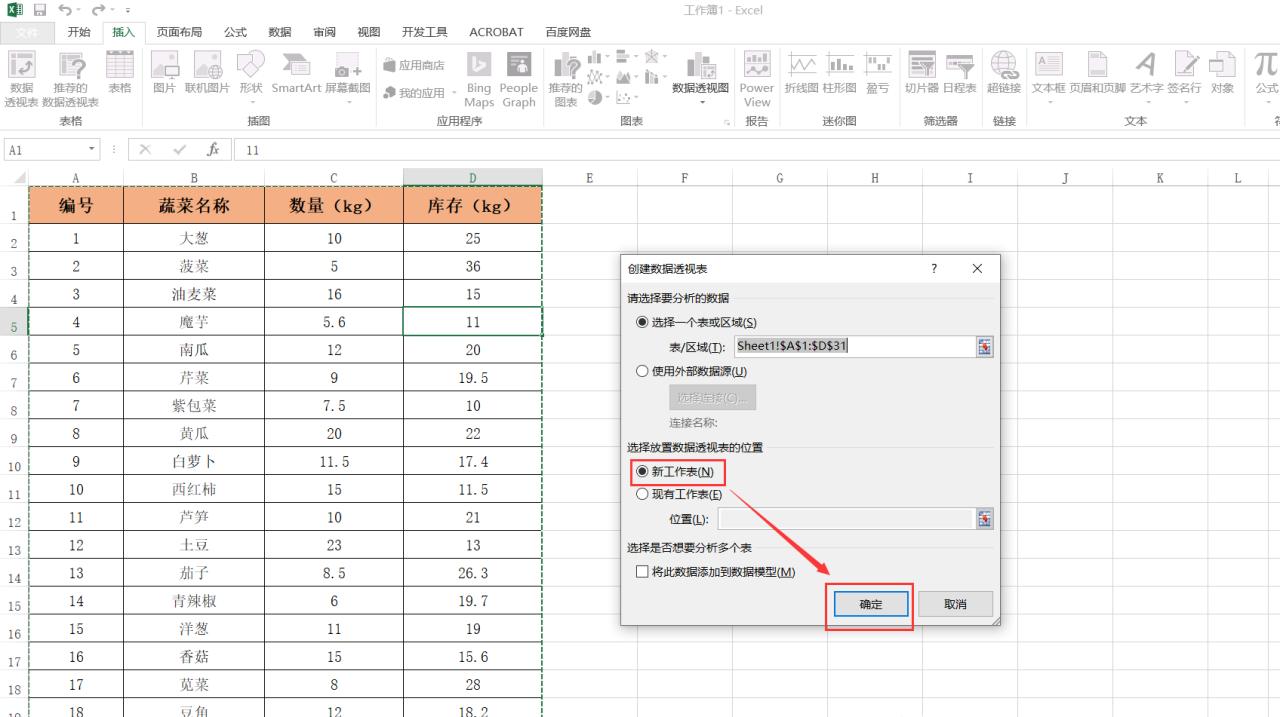Click the People Graph icon
The width and height of the screenshot is (1280, 717).
point(519,78)
